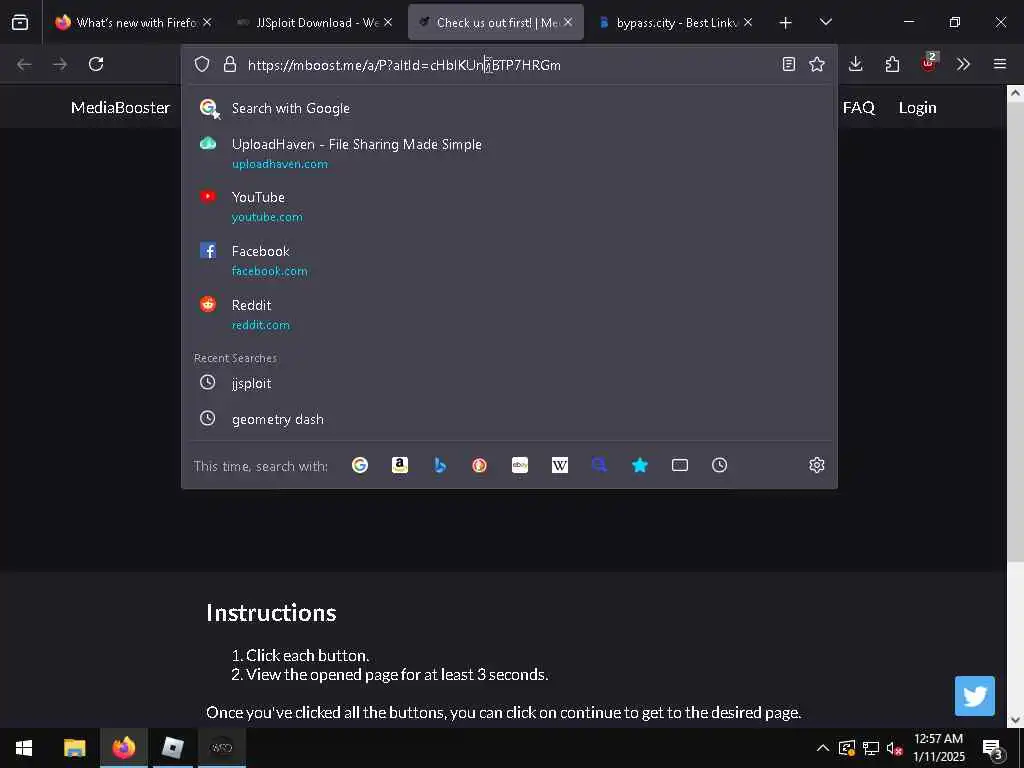1024x768 pixels.
Task: Search open tabs icon
Action: click(x=680, y=465)
